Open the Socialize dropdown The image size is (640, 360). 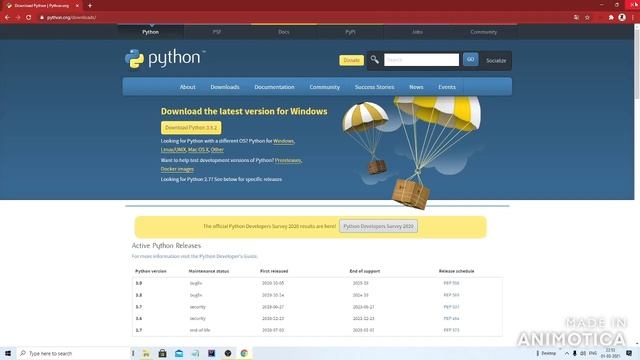pos(496,60)
